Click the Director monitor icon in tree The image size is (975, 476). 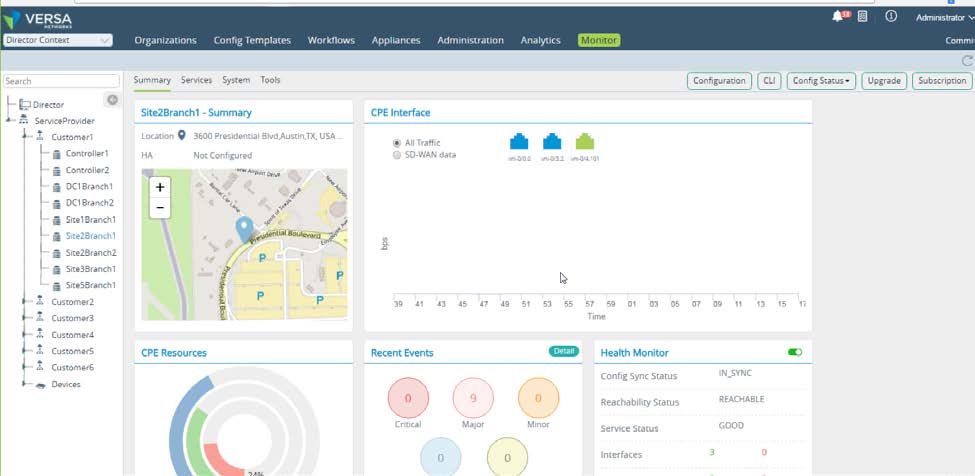coord(25,104)
